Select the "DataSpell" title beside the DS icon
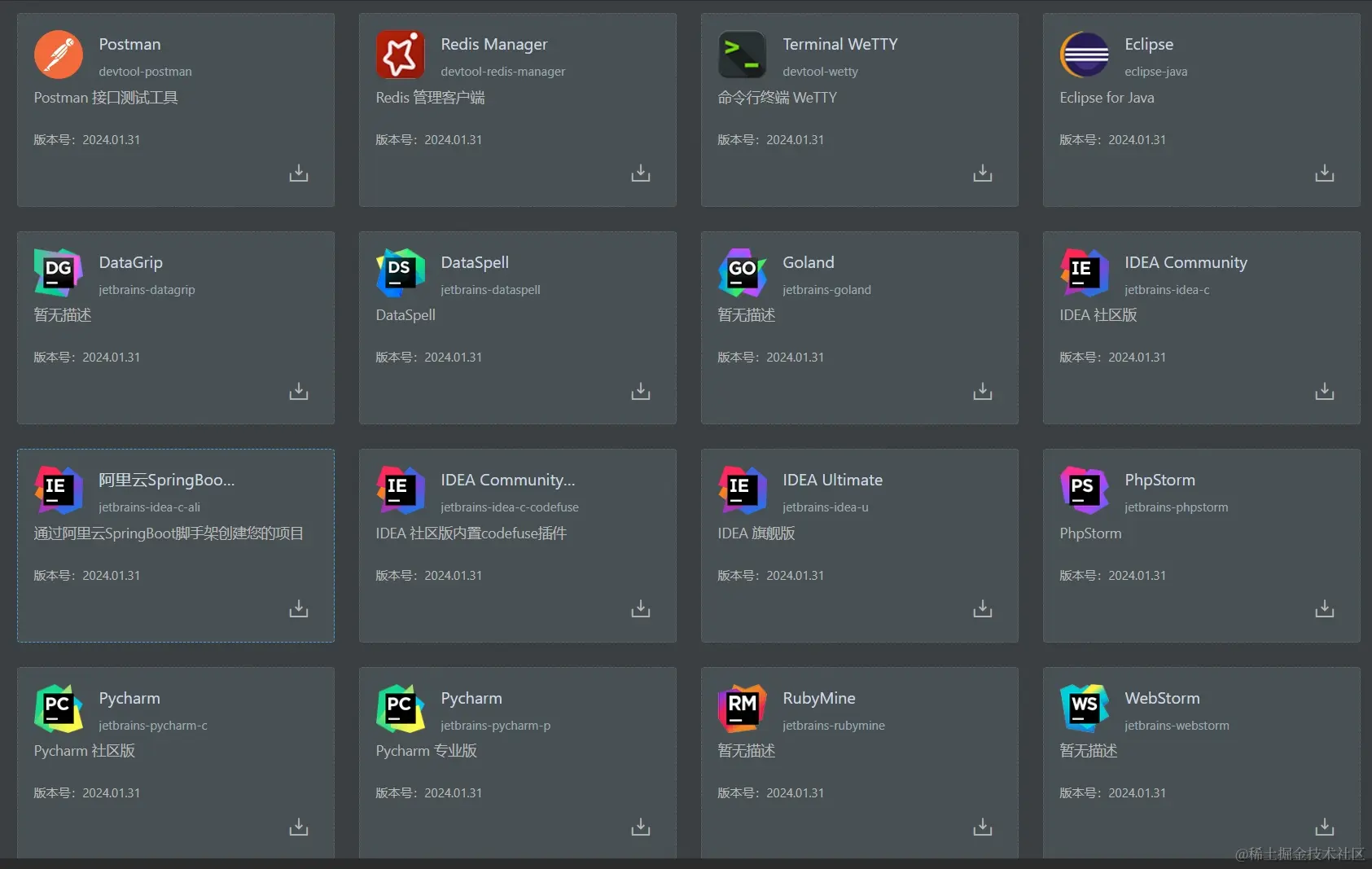 click(x=475, y=262)
